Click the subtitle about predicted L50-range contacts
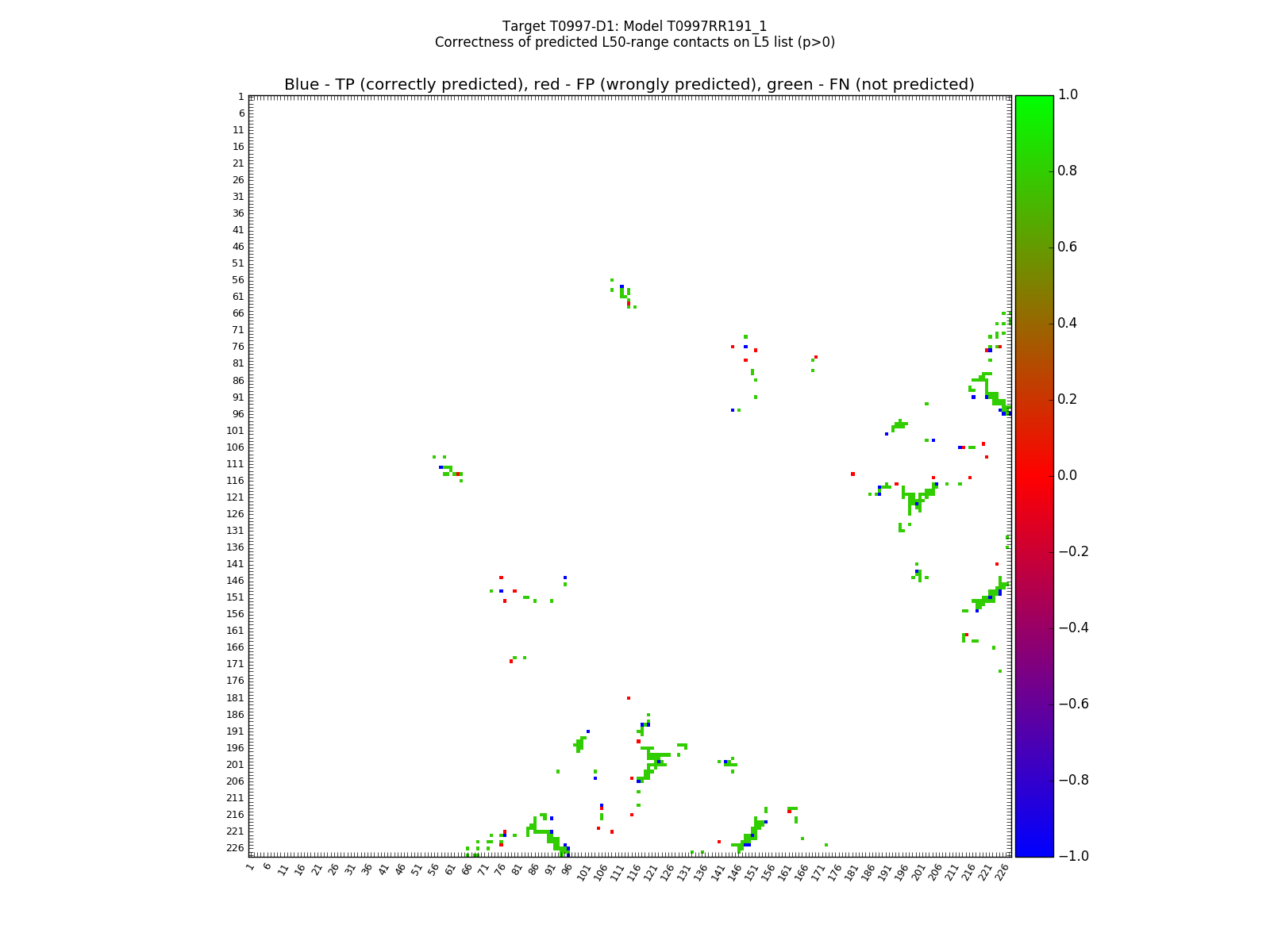1270x952 pixels. (634, 42)
